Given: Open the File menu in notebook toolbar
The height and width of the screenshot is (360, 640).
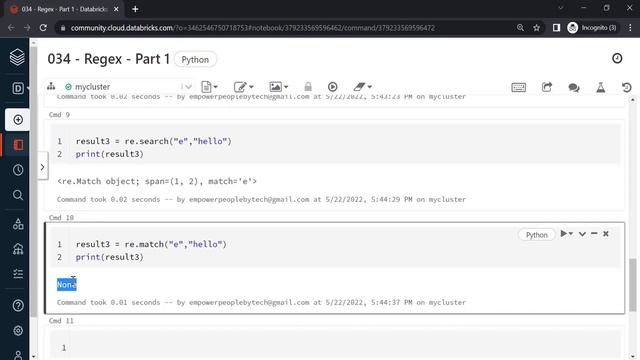Looking at the screenshot, I should click(209, 87).
